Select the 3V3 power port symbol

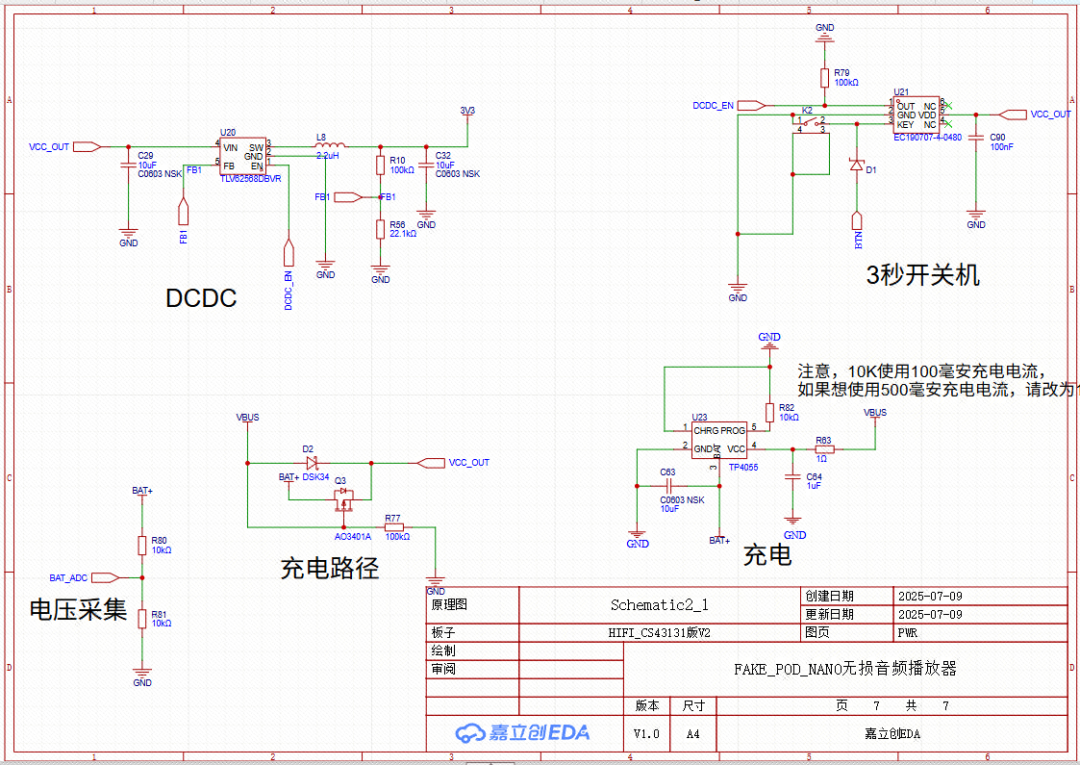point(467,111)
